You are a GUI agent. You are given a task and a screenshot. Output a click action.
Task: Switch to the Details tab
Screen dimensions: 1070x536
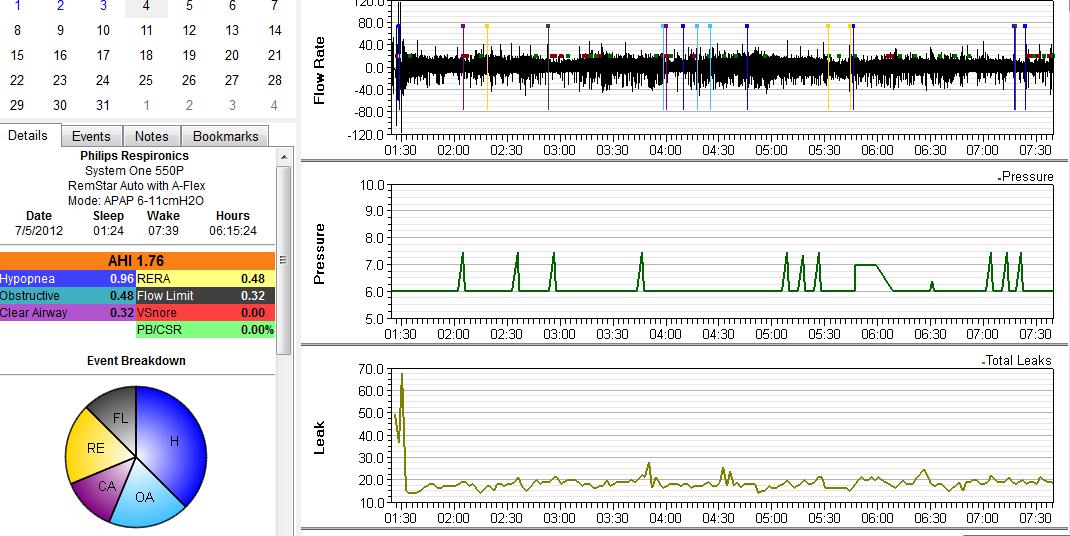point(28,135)
